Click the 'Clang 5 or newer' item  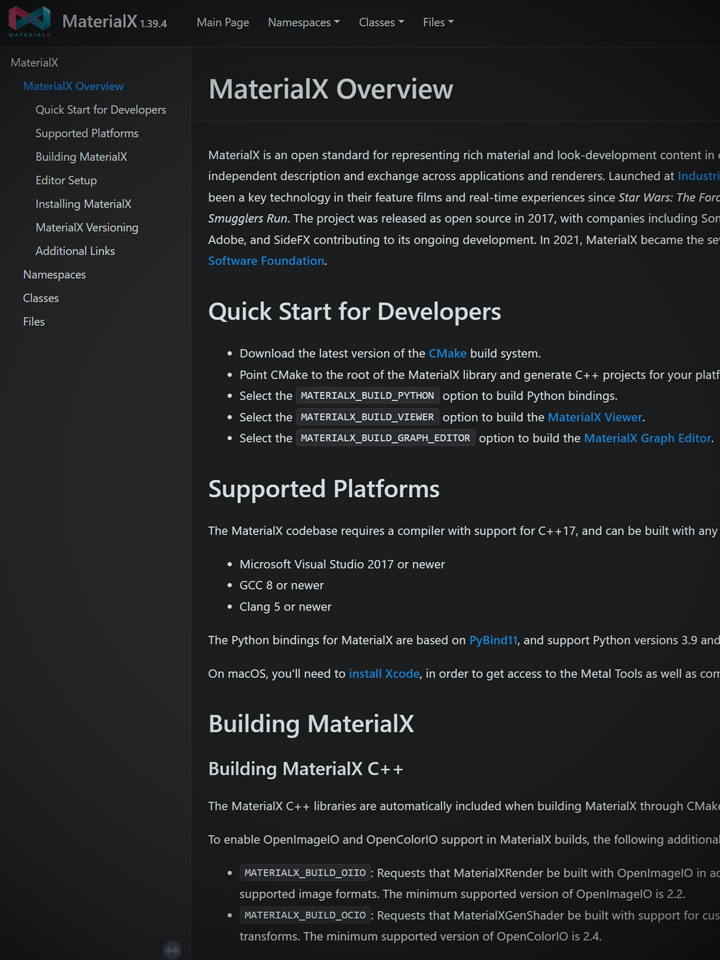click(x=285, y=607)
